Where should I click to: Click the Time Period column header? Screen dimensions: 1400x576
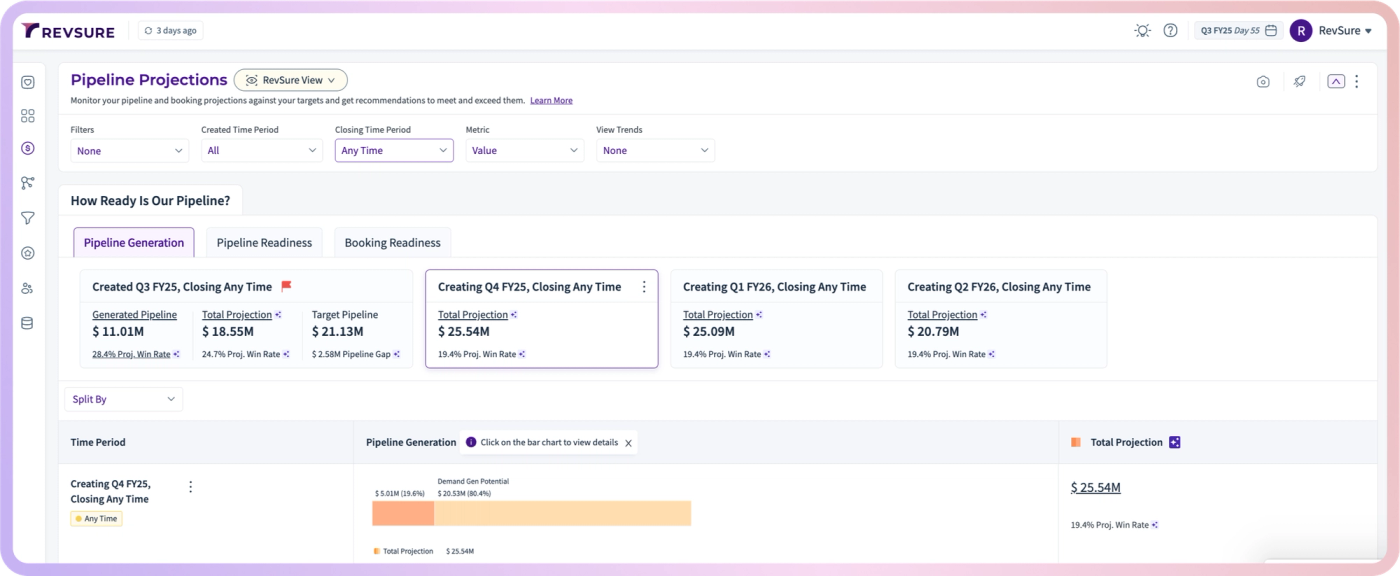98,442
